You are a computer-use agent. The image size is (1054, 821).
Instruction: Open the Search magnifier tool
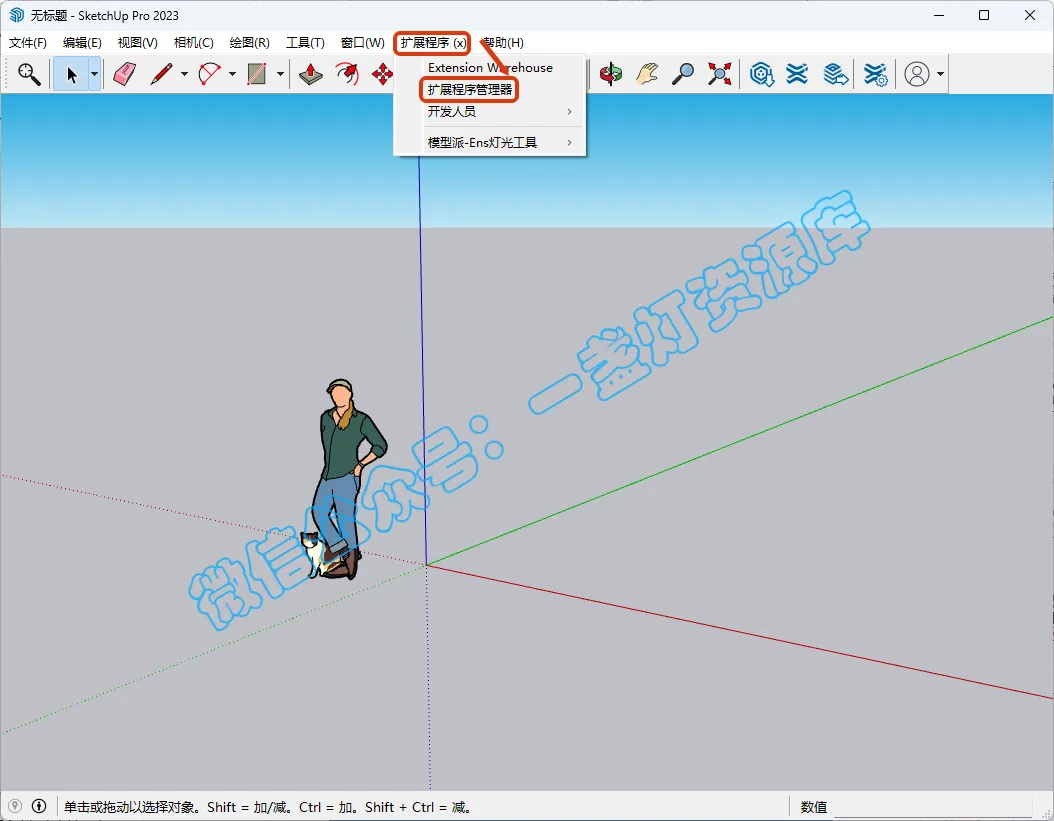(29, 74)
